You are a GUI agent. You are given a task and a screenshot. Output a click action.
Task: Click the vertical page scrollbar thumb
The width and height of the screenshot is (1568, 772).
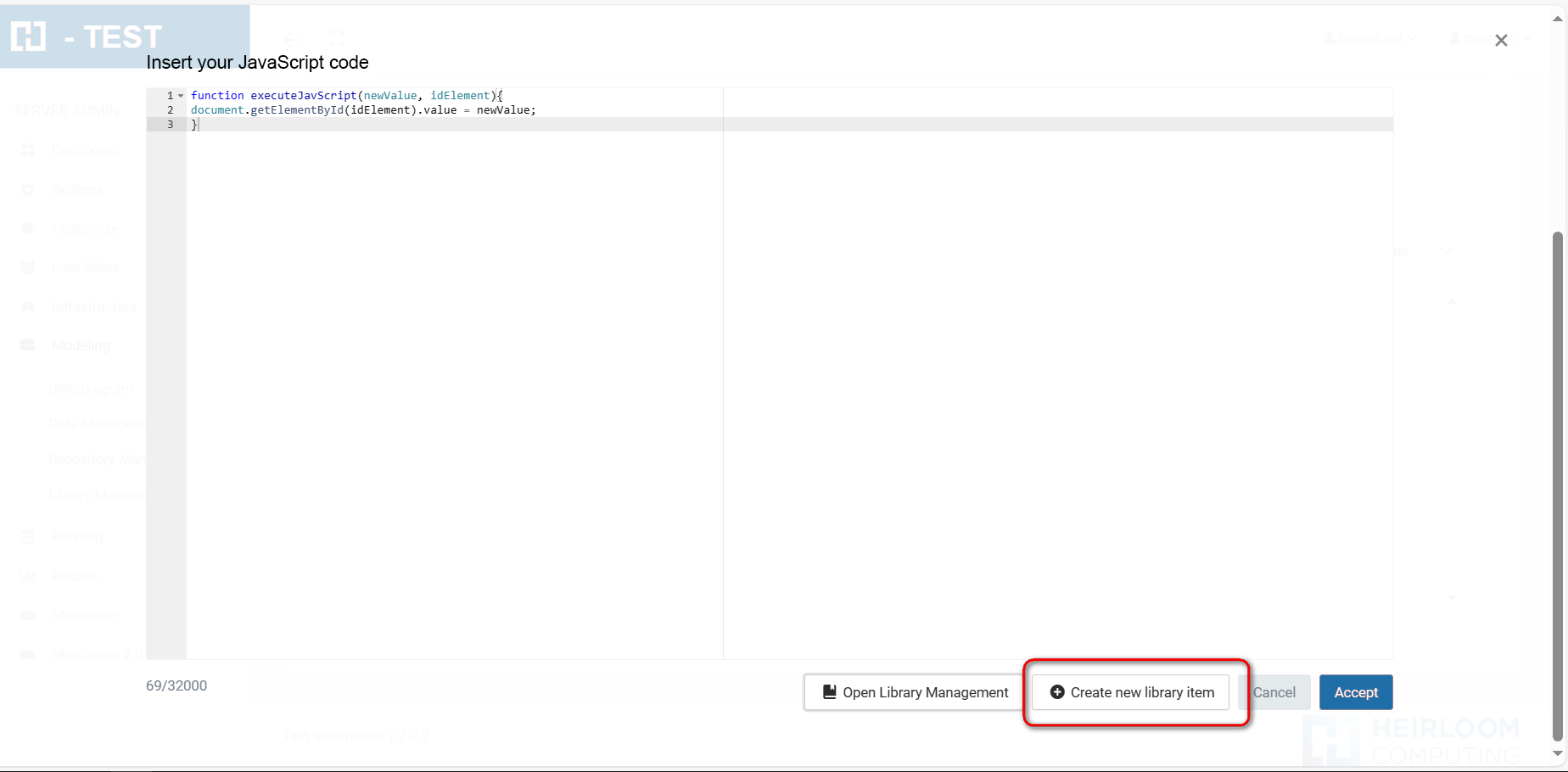tap(1557, 484)
